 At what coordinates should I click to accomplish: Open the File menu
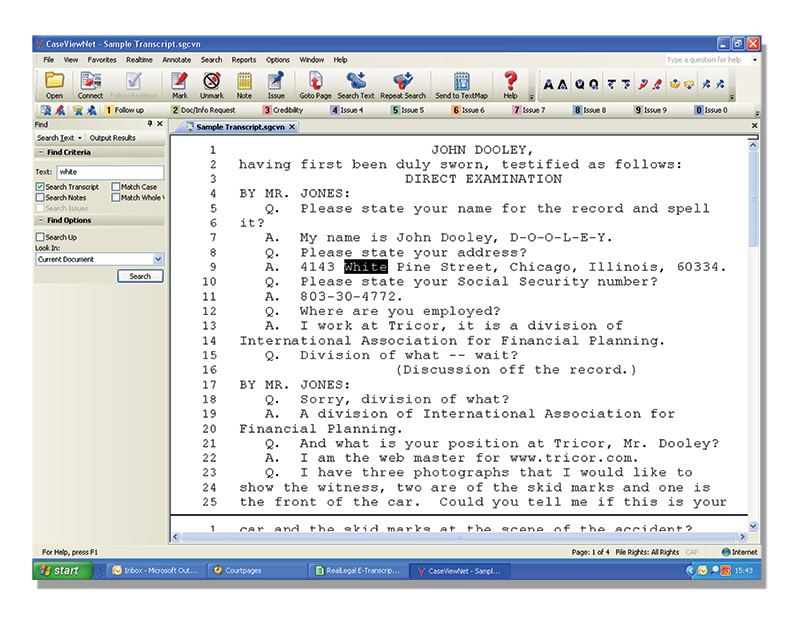[48, 60]
